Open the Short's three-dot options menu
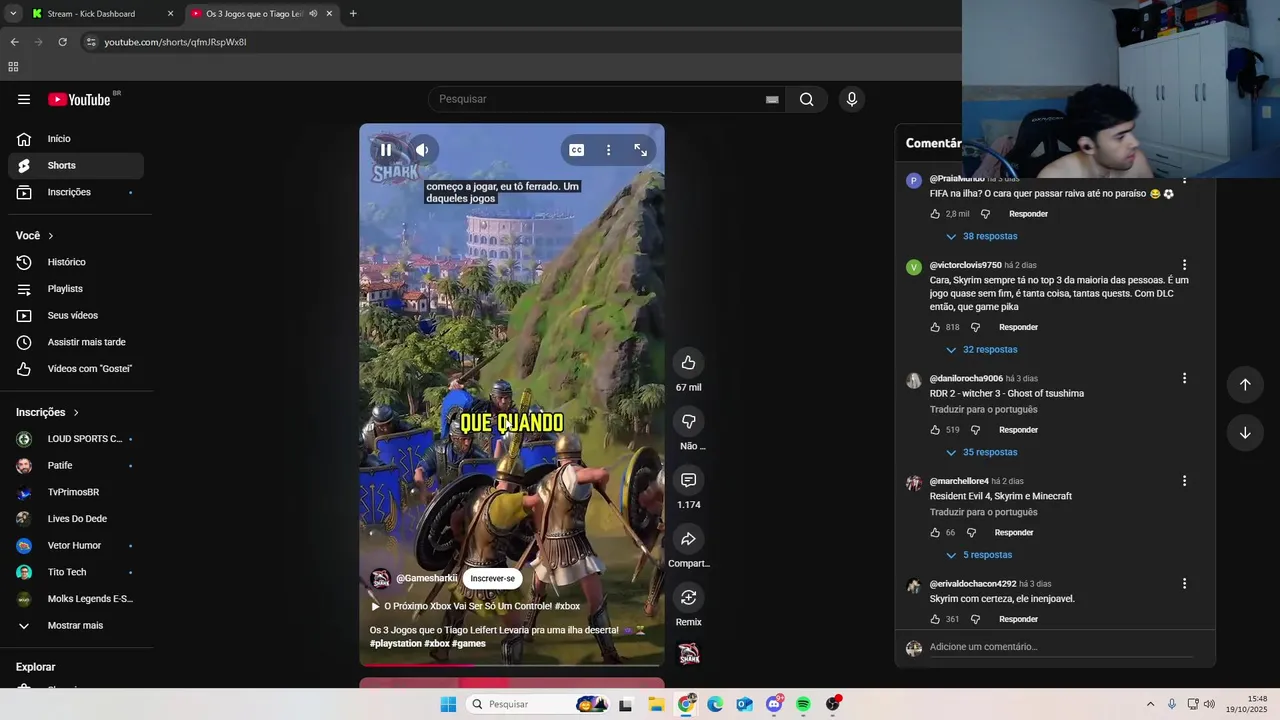Screen dimensions: 1280x720 pos(608,150)
